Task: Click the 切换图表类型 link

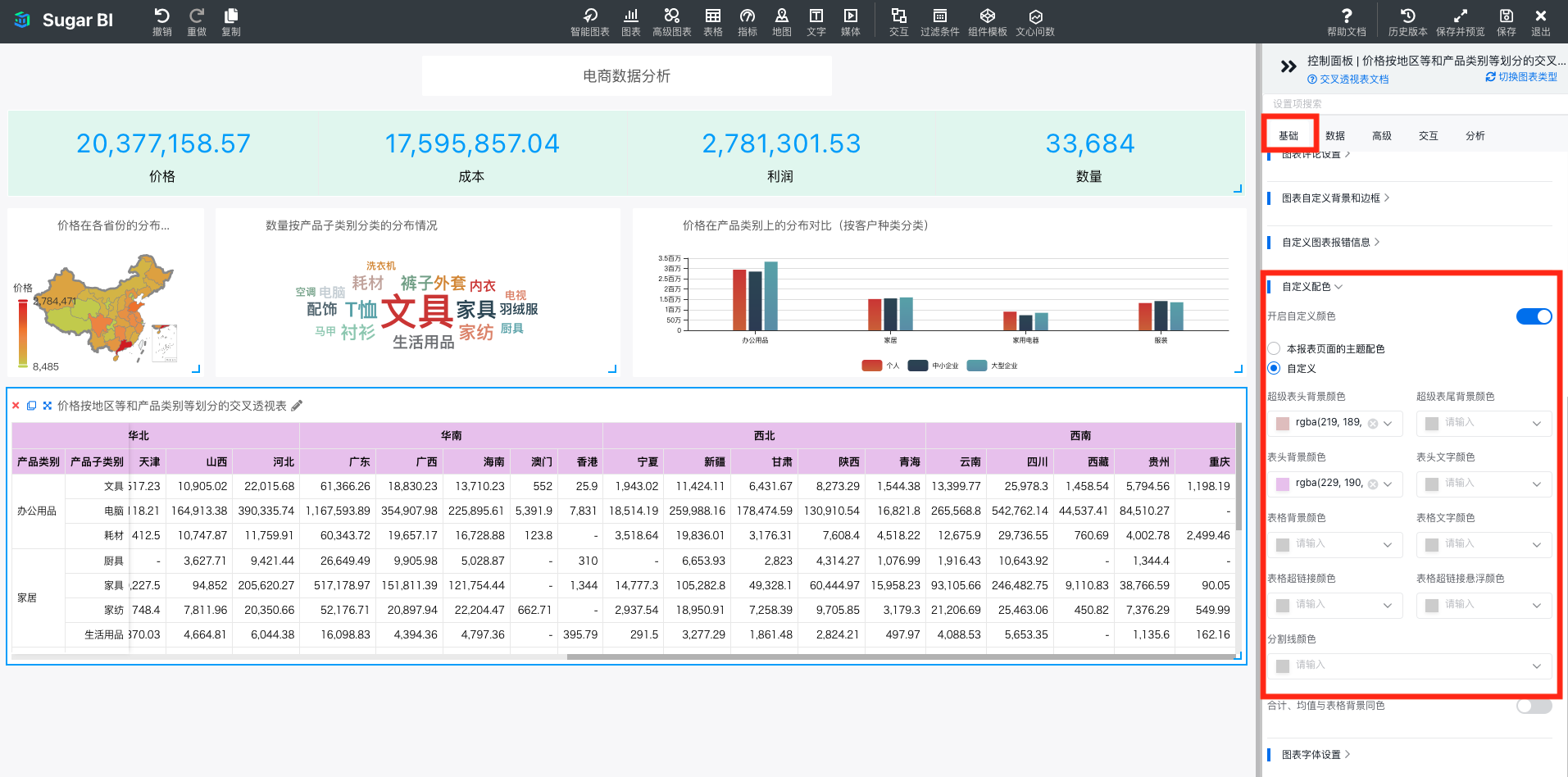Action: (1521, 77)
